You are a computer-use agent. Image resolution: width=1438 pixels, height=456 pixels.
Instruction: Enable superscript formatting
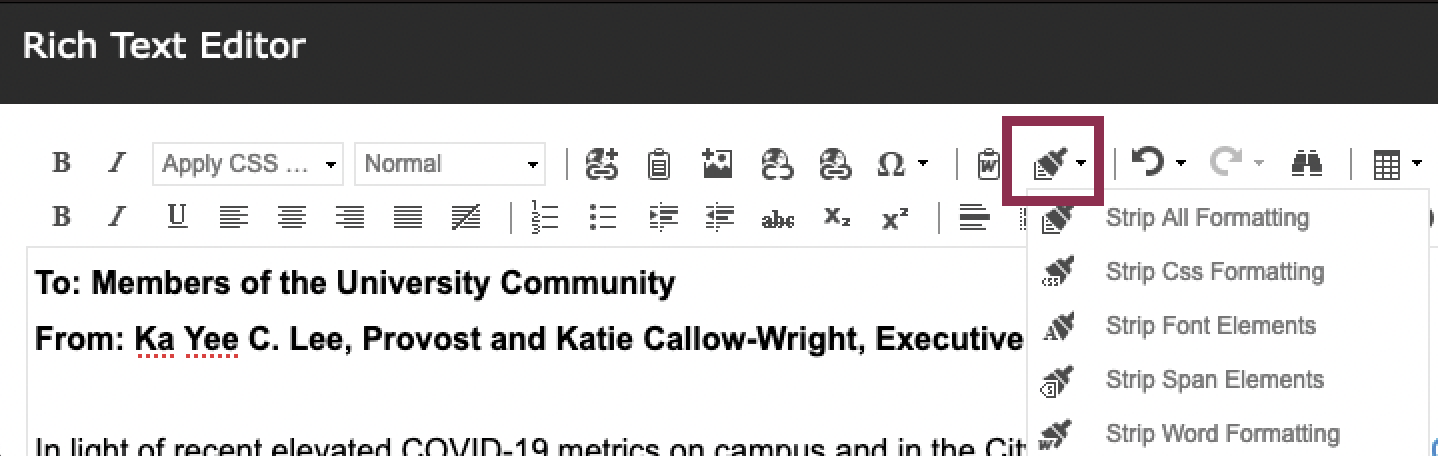[x=895, y=218]
